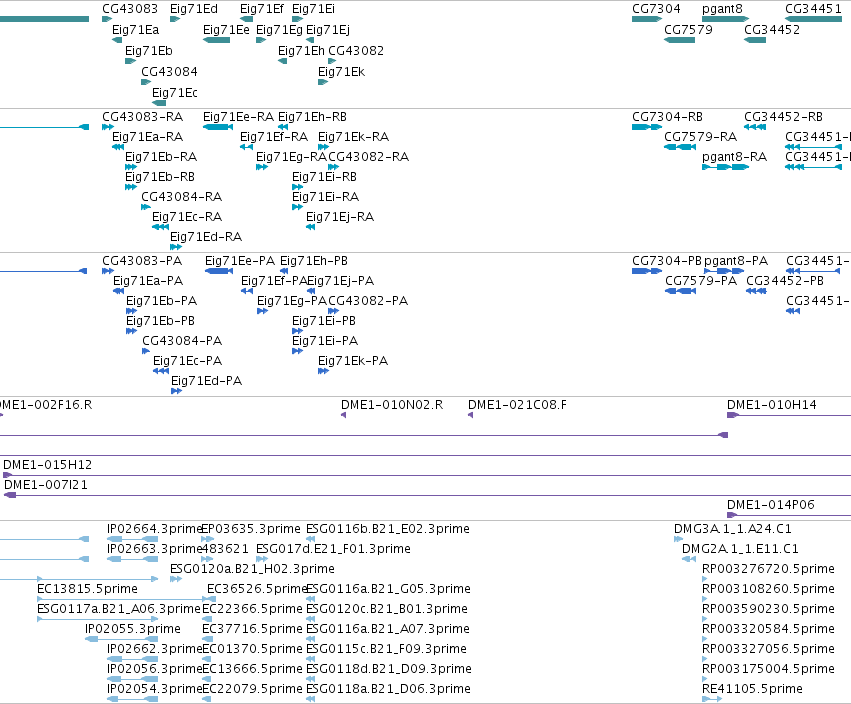Click the CG7304 gene feature
This screenshot has width=851, height=704.
pyautogui.click(x=647, y=19)
